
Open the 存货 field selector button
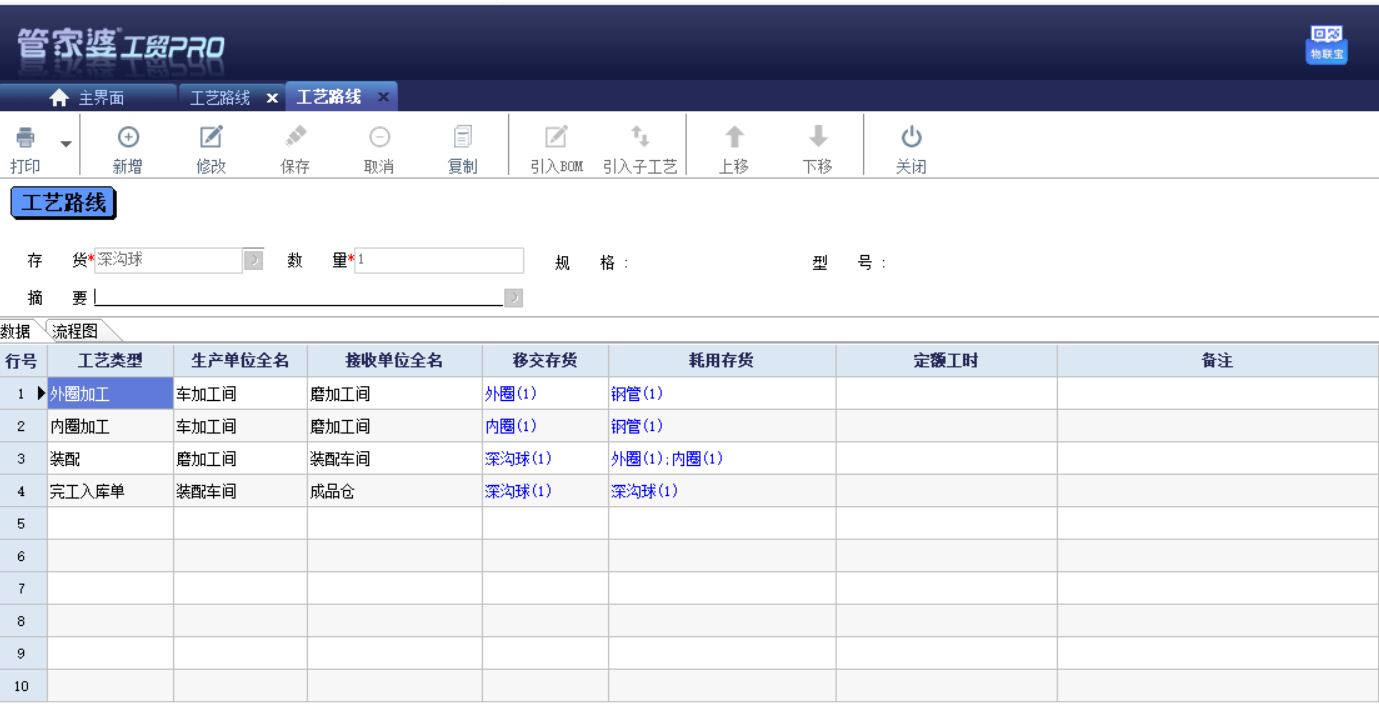coord(254,261)
